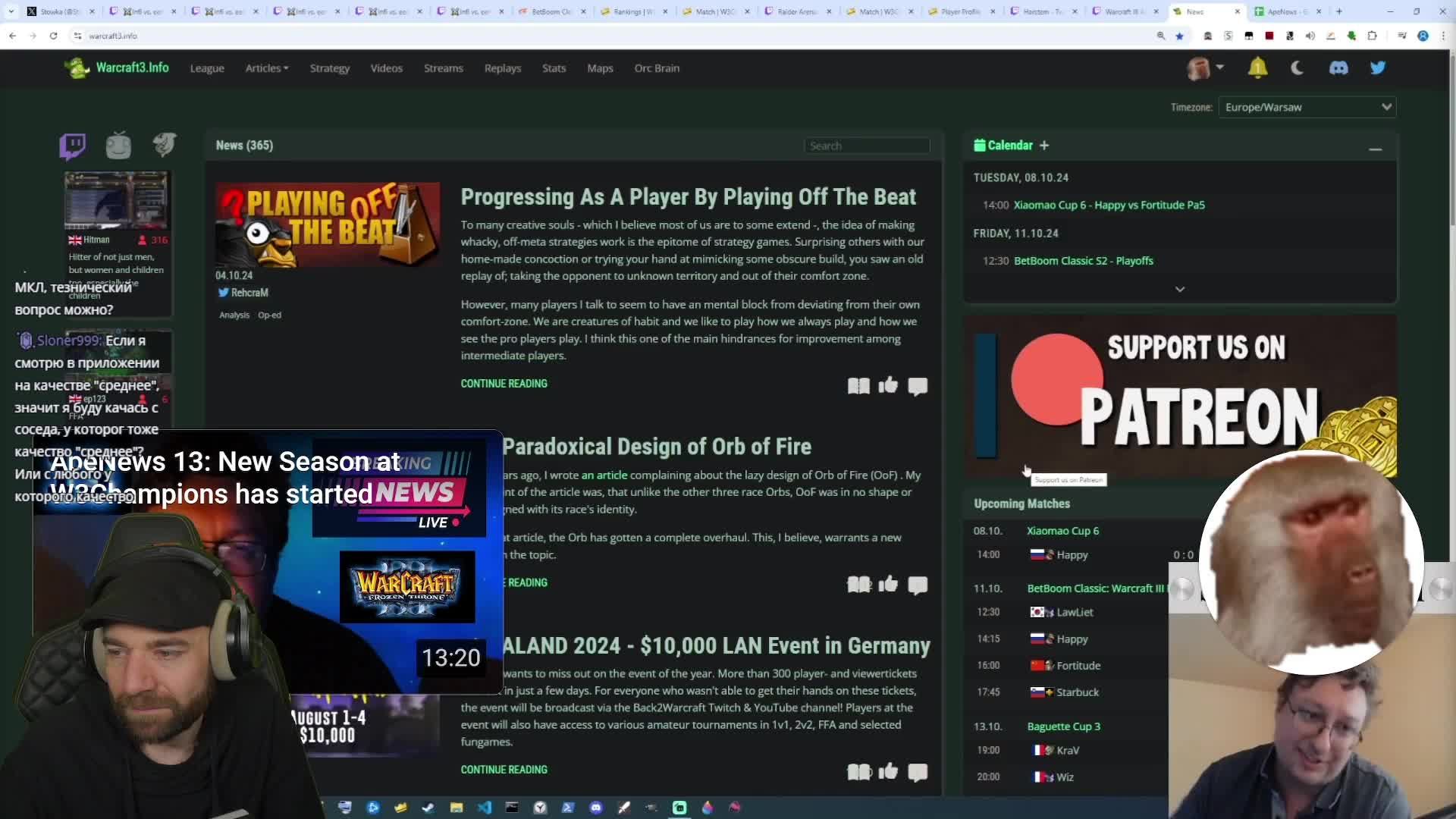Collapse the Calendar panel
Viewport: 1456px width, 819px height.
[1375, 149]
